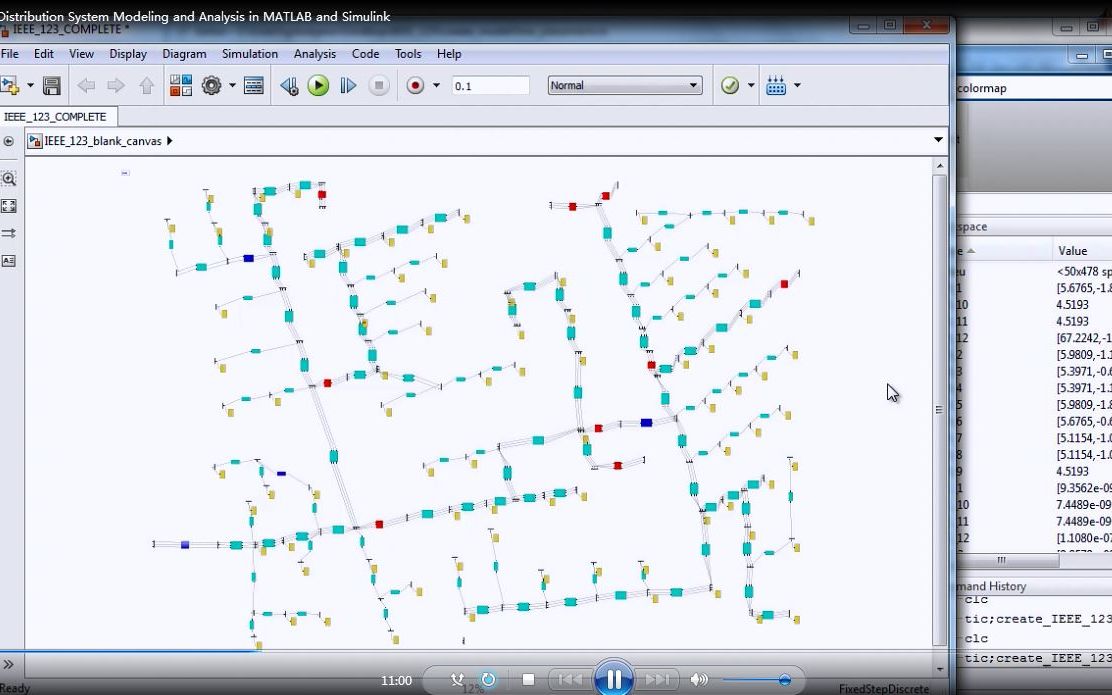Select the zoom tool in the left palette
Screen dimensions: 1112x695
pos(9,178)
